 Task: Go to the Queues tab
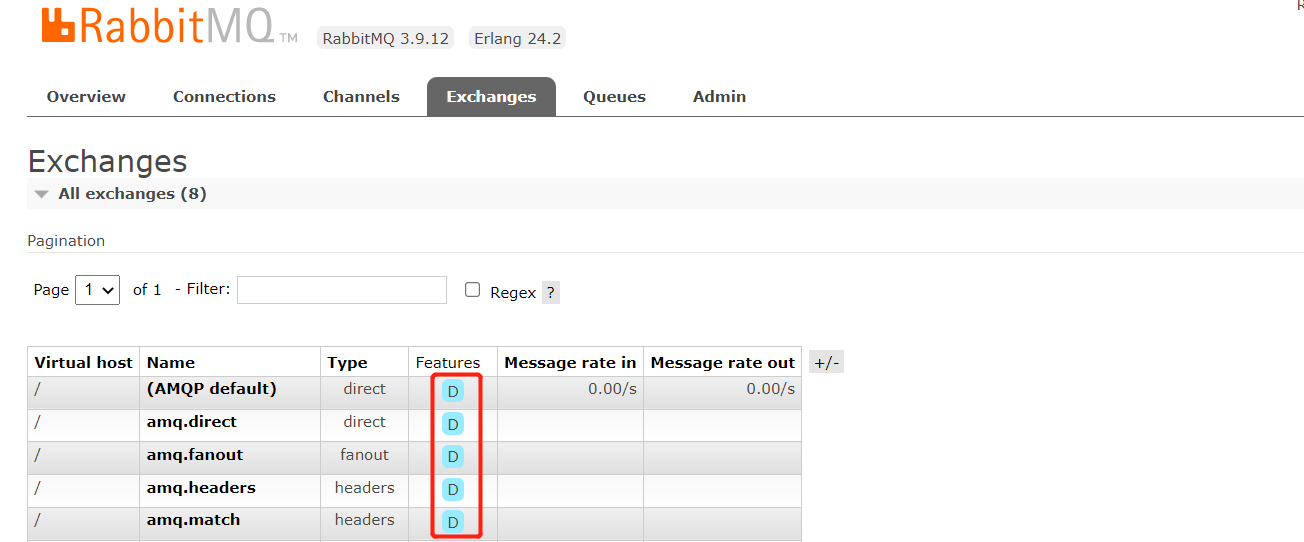point(614,97)
